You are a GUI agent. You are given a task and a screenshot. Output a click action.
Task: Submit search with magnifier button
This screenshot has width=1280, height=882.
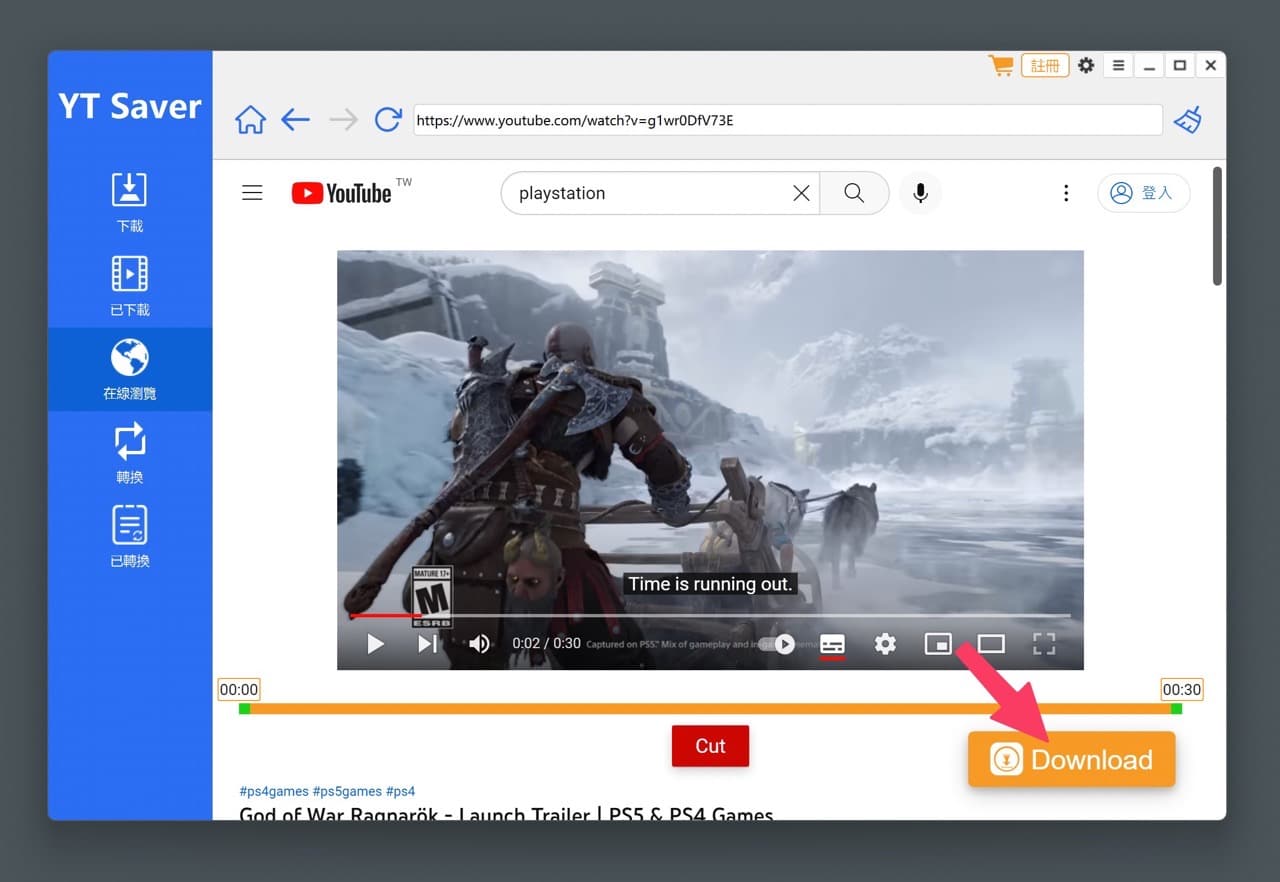854,193
